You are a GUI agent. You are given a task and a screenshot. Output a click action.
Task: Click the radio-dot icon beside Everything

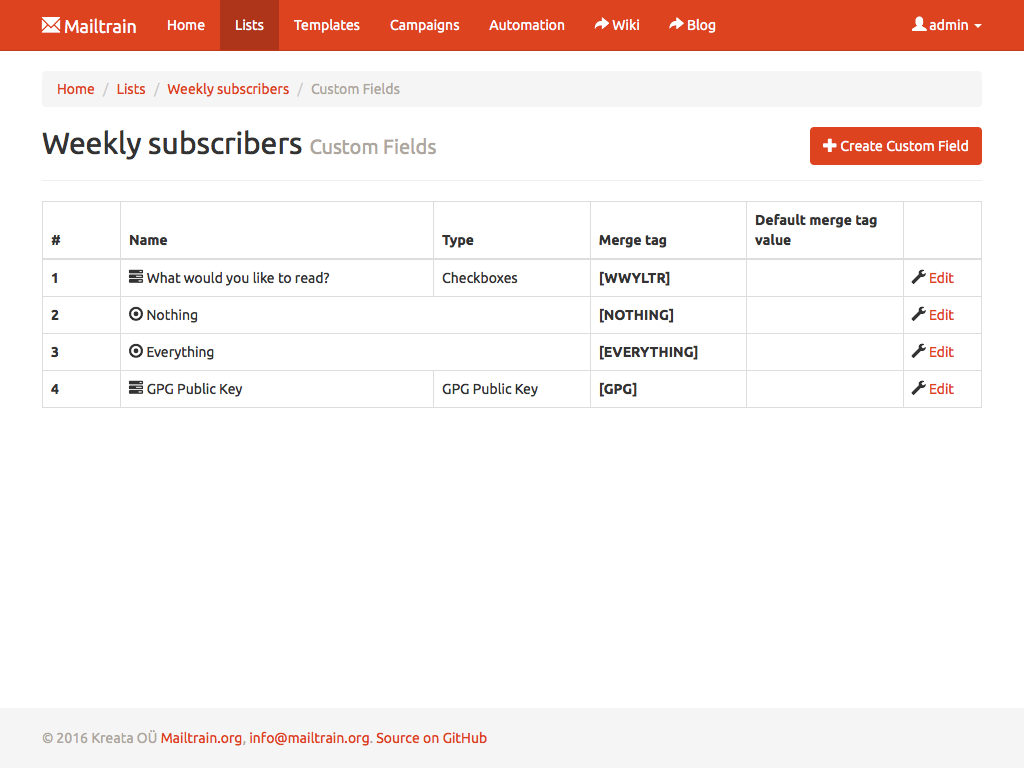coord(136,351)
